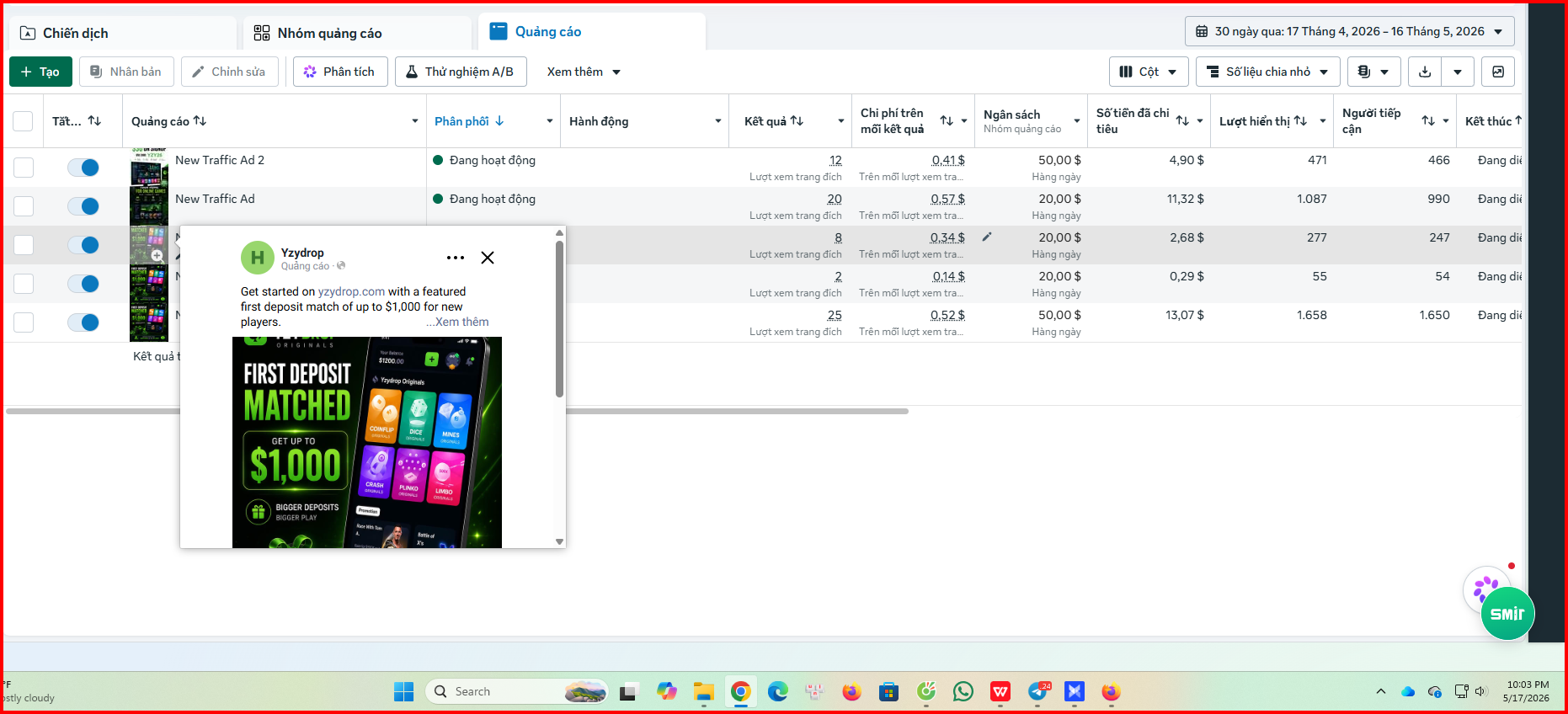
Task: Click the preview ad image
Action: click(x=367, y=443)
